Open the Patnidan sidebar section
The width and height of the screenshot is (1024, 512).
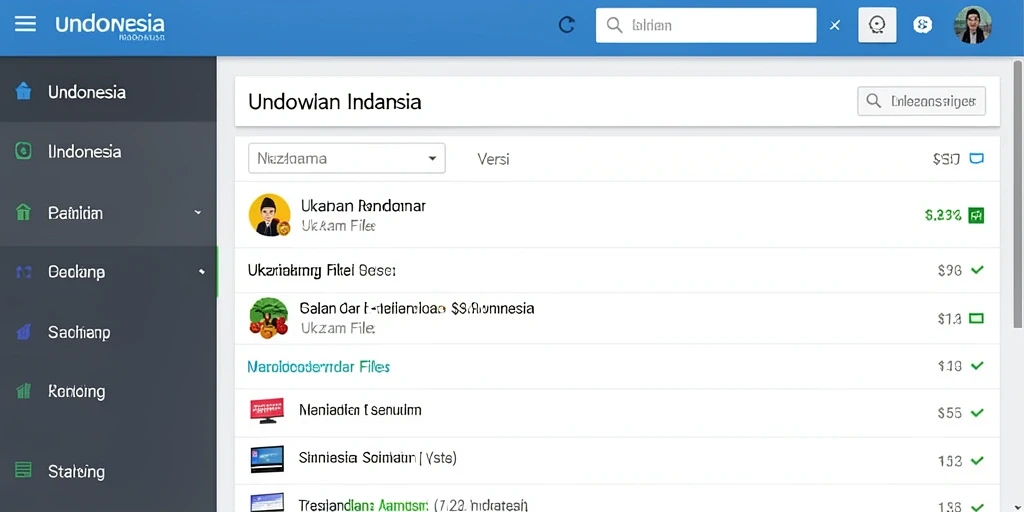tap(108, 213)
